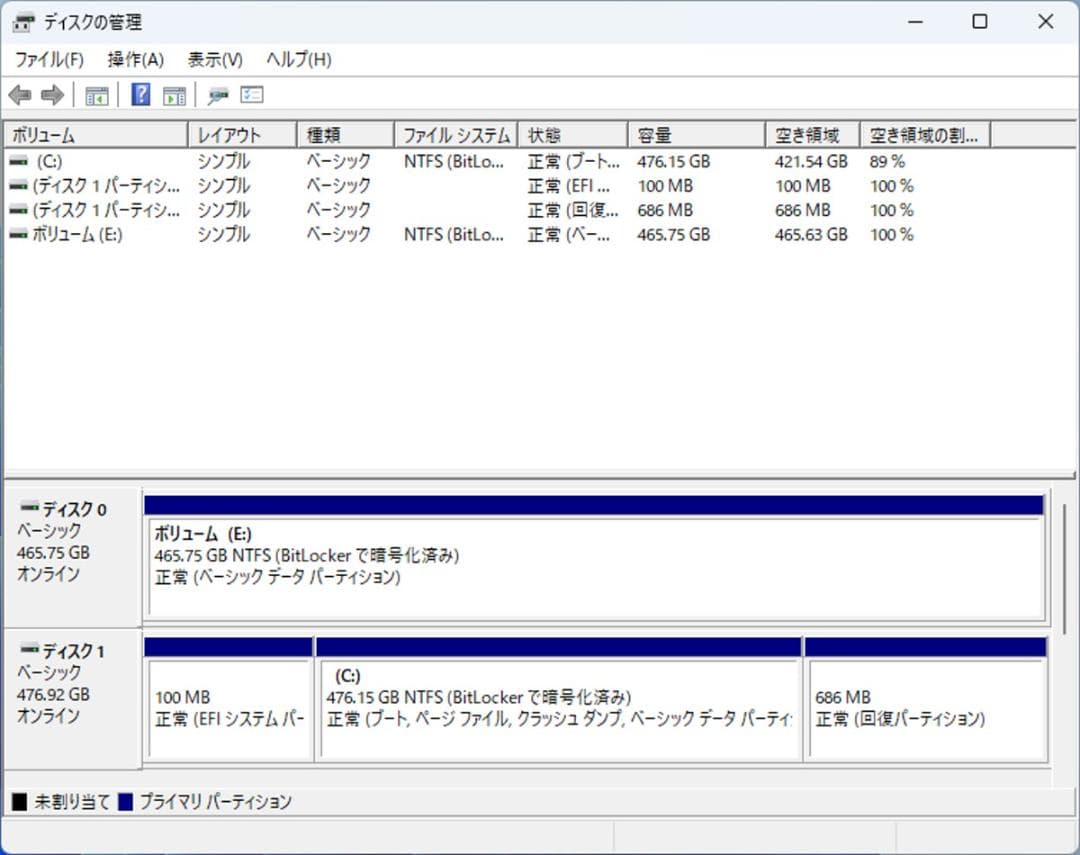Click the disk icon in the title bar
1080x855 pixels.
pos(22,21)
